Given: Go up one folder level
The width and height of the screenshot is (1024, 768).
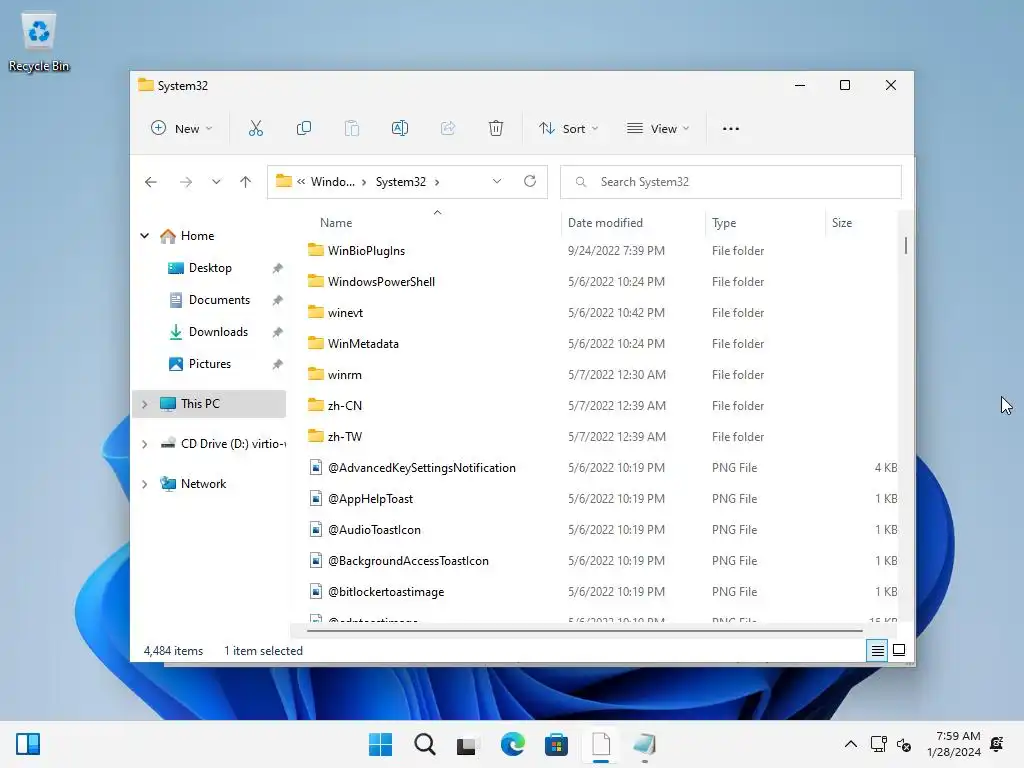Looking at the screenshot, I should [x=246, y=182].
